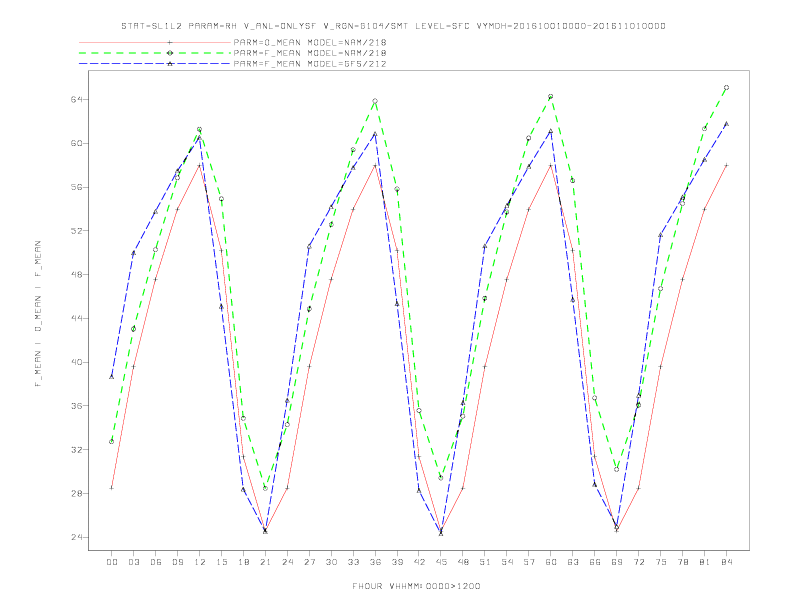The image size is (792, 612).
Task: Click the y-axis tick label 28
Action: click(77, 493)
